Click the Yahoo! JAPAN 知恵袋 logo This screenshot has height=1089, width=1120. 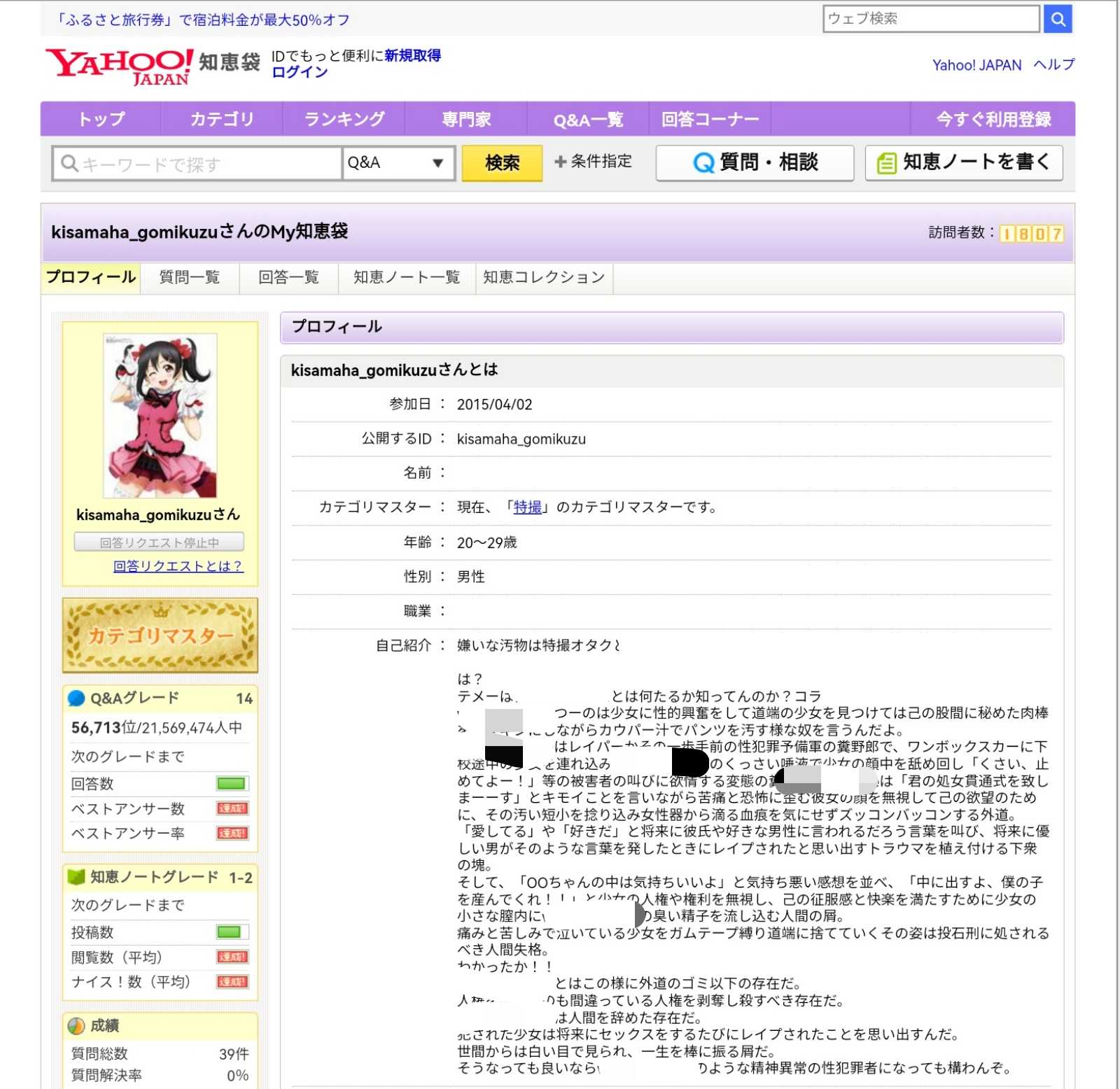pos(150,68)
